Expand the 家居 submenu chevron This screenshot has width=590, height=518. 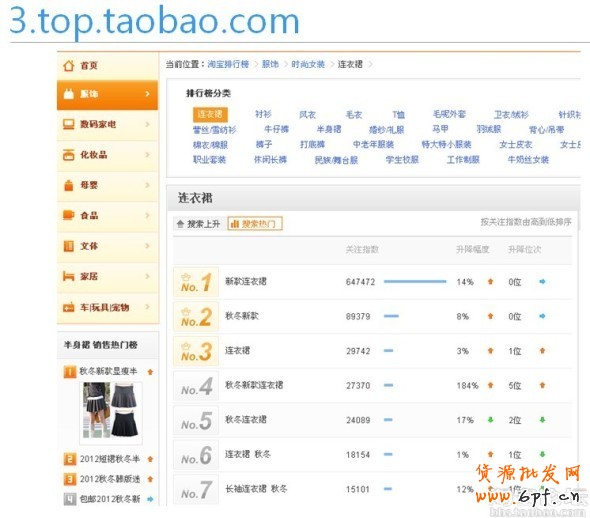(x=148, y=276)
